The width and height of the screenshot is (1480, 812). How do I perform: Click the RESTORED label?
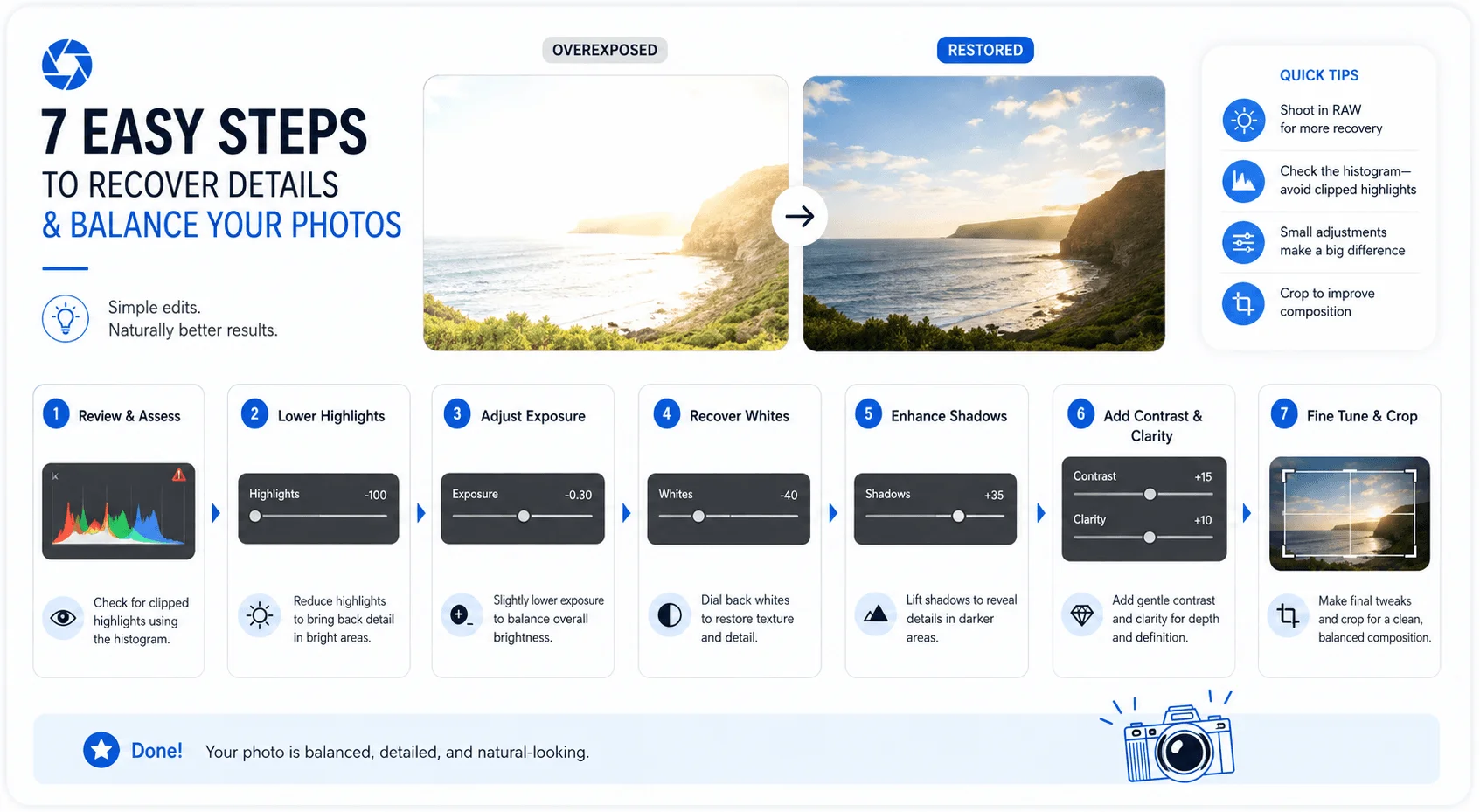coord(985,50)
